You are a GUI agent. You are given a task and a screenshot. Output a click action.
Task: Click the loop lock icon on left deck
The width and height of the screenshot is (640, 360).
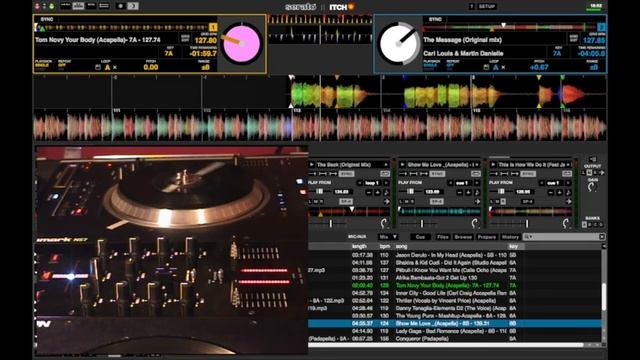[x=98, y=67]
